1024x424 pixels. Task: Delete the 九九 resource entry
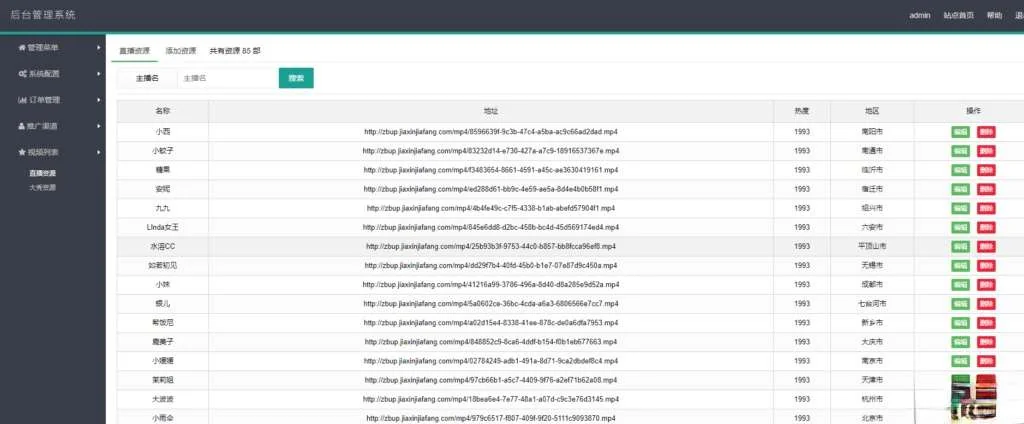pyautogui.click(x=986, y=208)
